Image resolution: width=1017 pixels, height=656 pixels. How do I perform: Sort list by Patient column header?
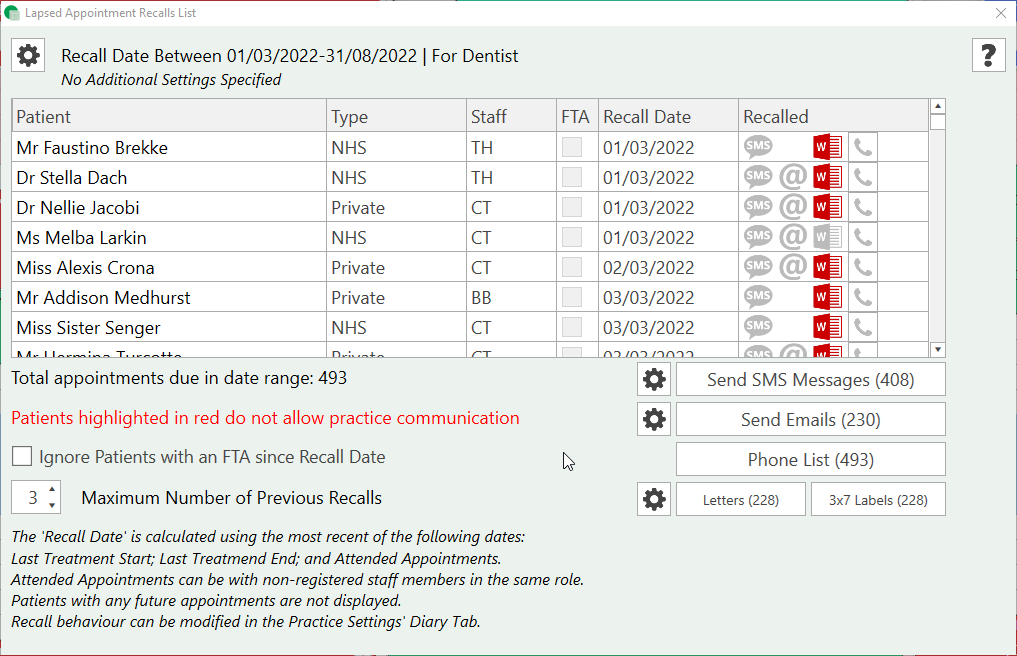pos(44,117)
